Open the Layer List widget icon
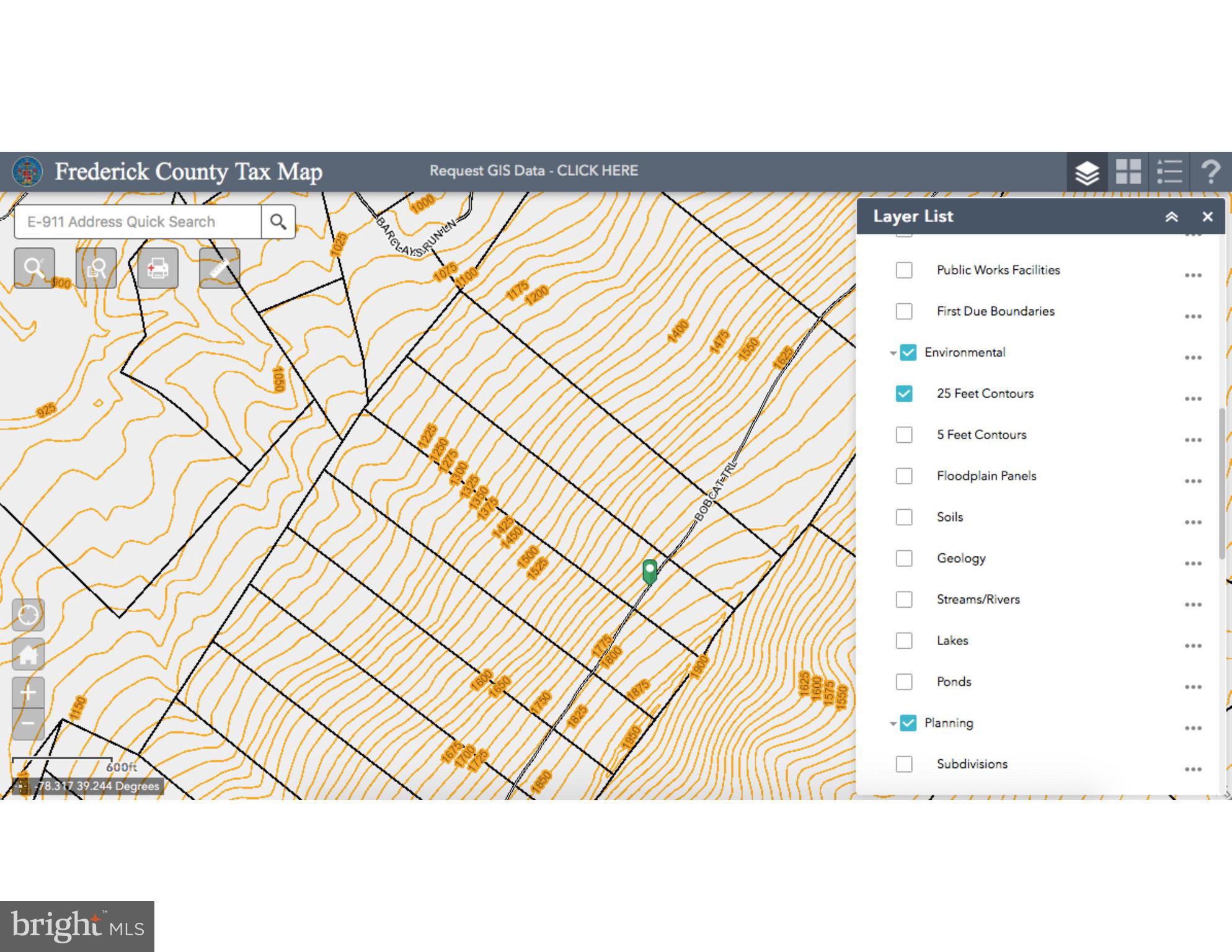Image resolution: width=1232 pixels, height=952 pixels. click(x=1086, y=172)
